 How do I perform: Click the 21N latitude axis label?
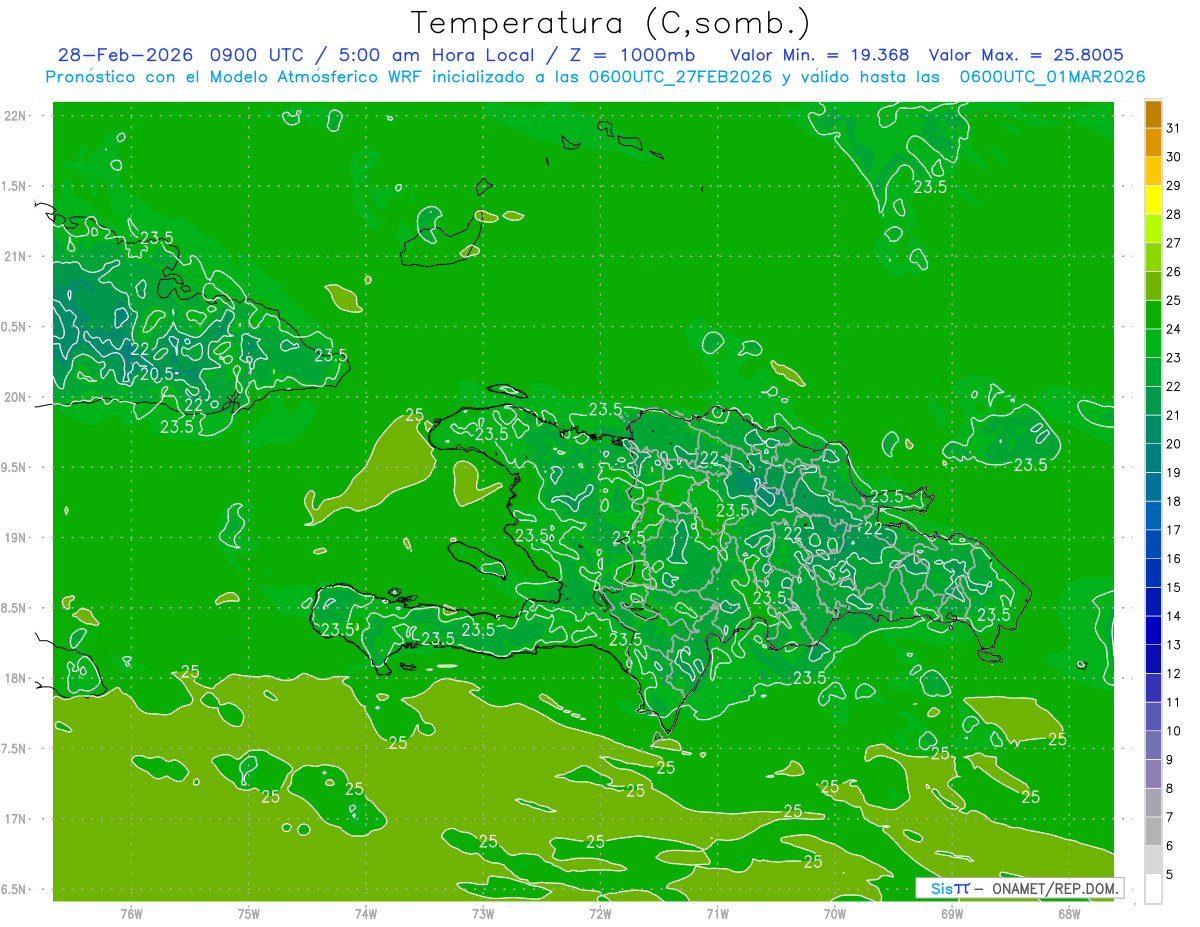click(x=15, y=256)
